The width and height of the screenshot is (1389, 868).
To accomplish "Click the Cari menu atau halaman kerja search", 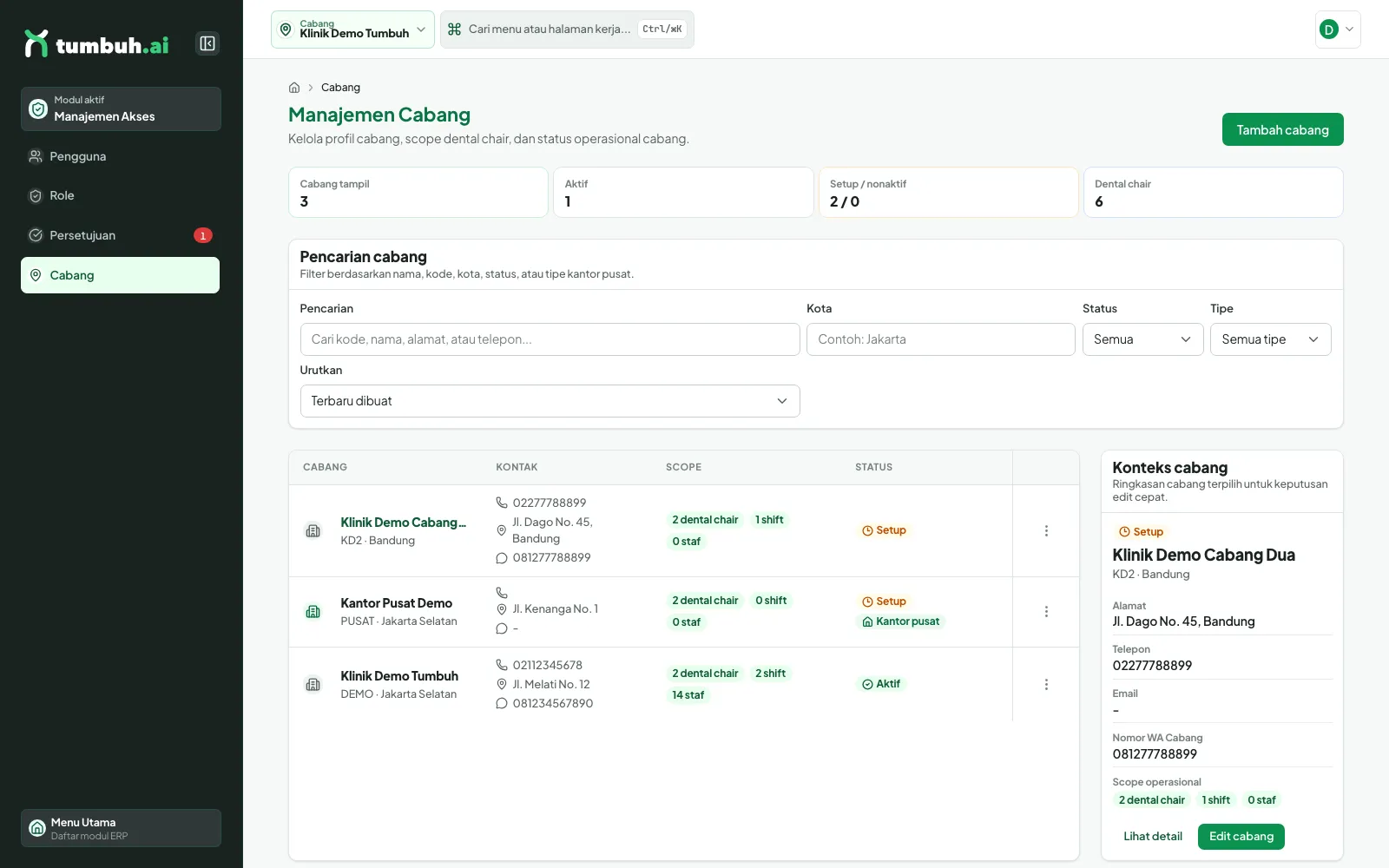I will (567, 30).
